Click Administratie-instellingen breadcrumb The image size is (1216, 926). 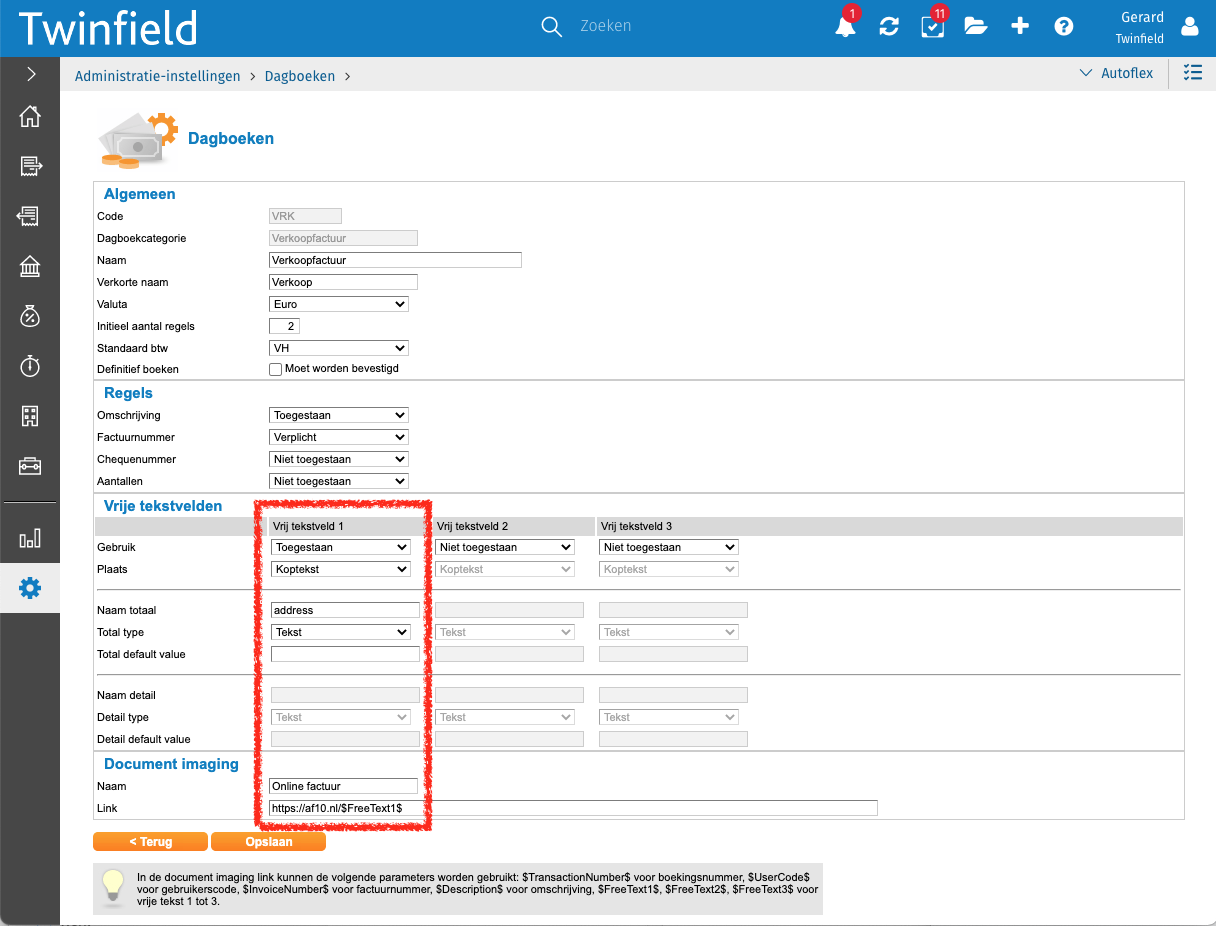pyautogui.click(x=158, y=76)
